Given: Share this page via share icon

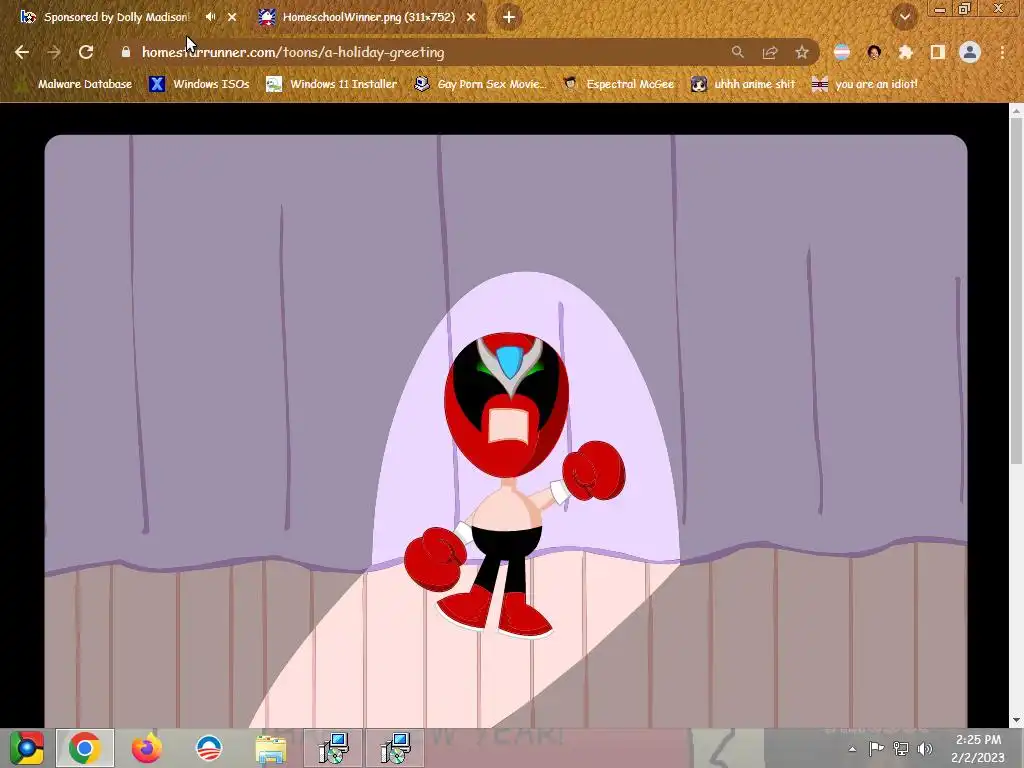Looking at the screenshot, I should click(770, 52).
